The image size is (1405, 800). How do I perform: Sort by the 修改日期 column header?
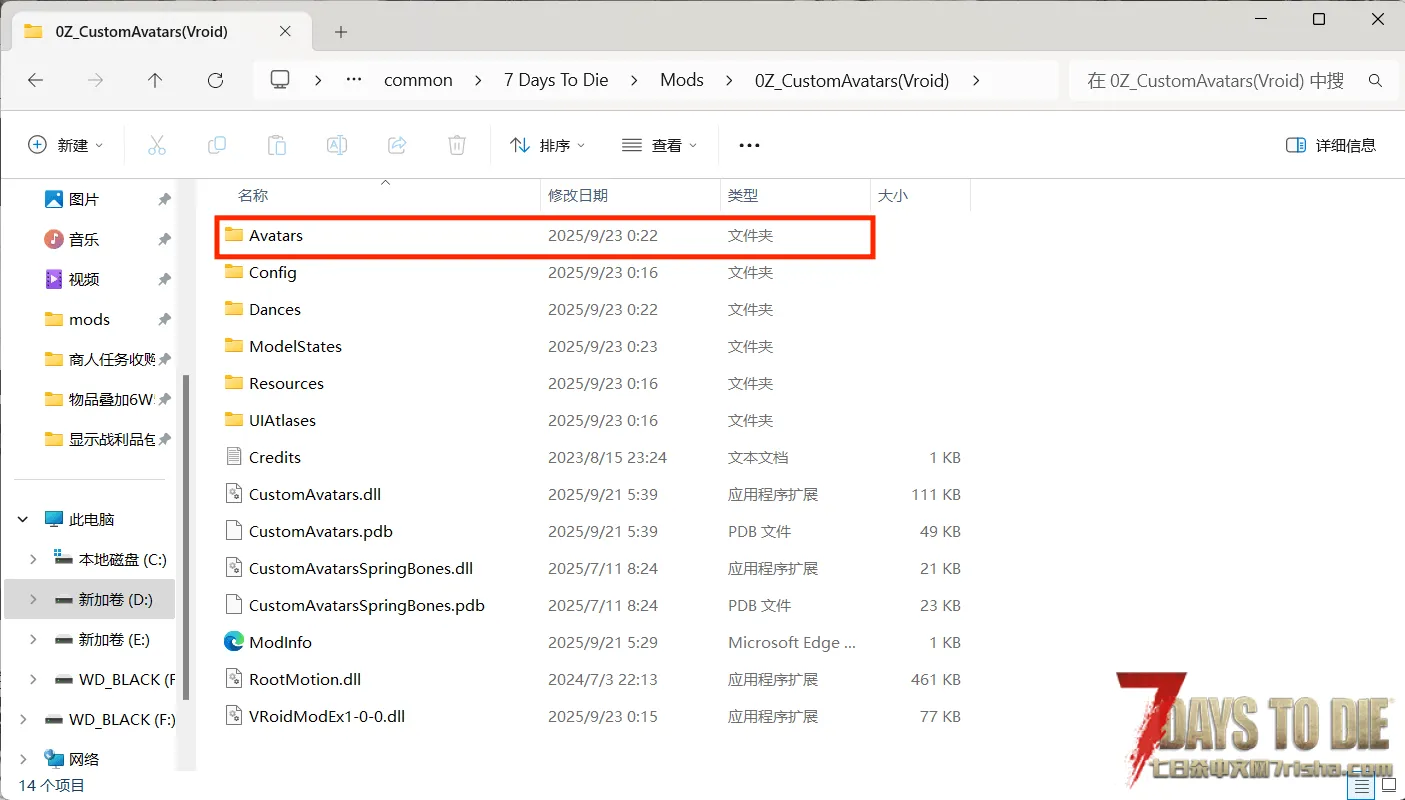point(578,195)
